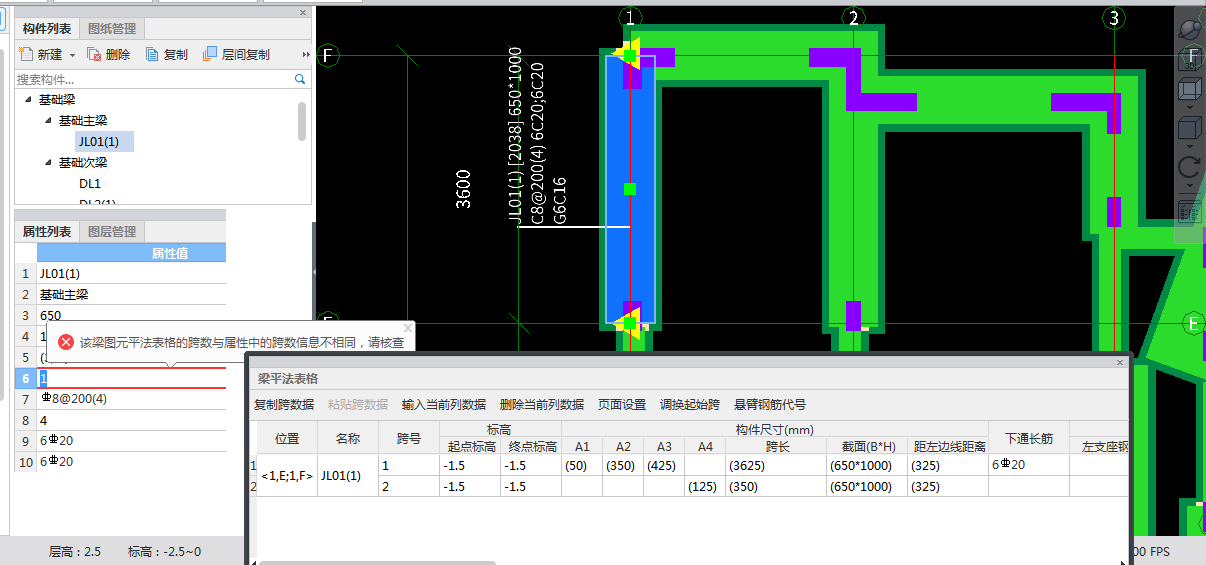
Task: Switch to the 图纸管理 tab
Action: (x=112, y=29)
